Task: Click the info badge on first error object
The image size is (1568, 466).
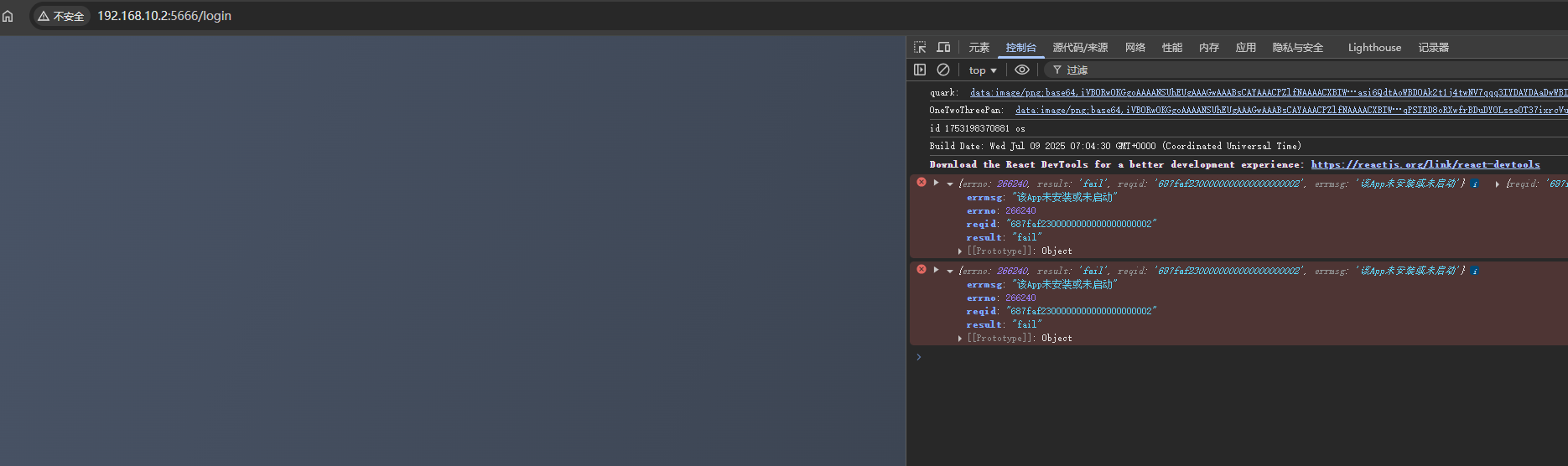Action: click(1475, 184)
